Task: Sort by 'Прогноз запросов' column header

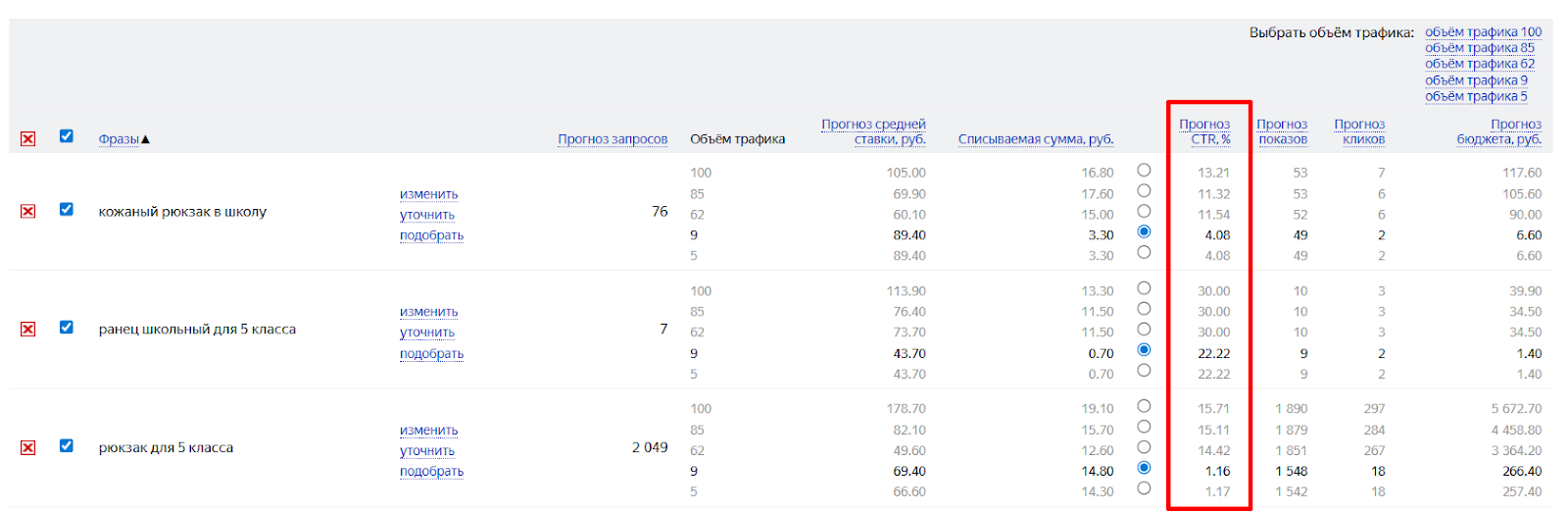Action: click(x=612, y=139)
